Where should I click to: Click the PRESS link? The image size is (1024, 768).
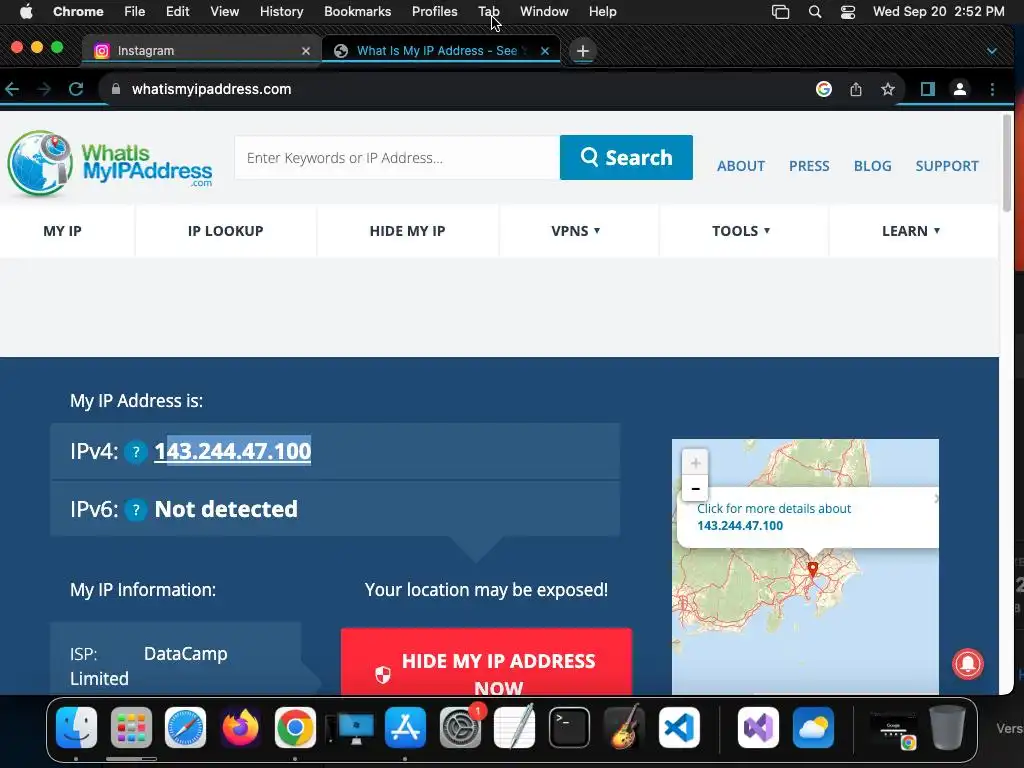coord(808,166)
